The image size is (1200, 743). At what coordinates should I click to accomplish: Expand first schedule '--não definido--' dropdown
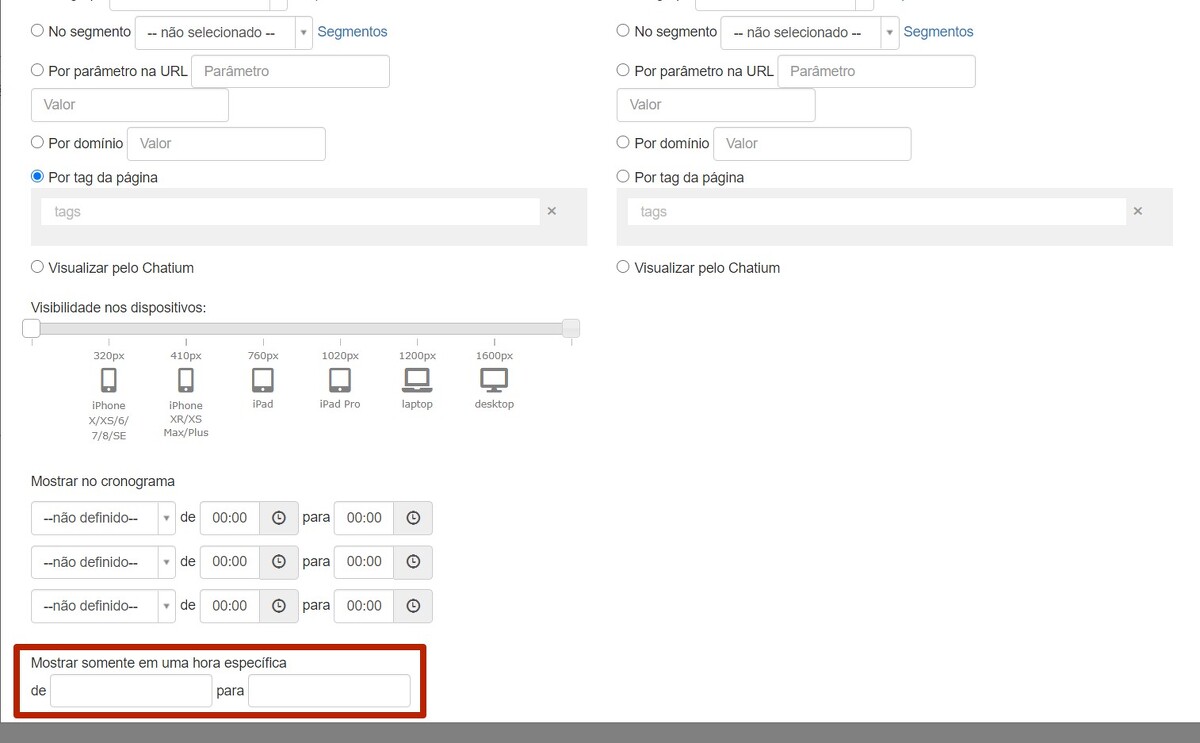tap(103, 518)
